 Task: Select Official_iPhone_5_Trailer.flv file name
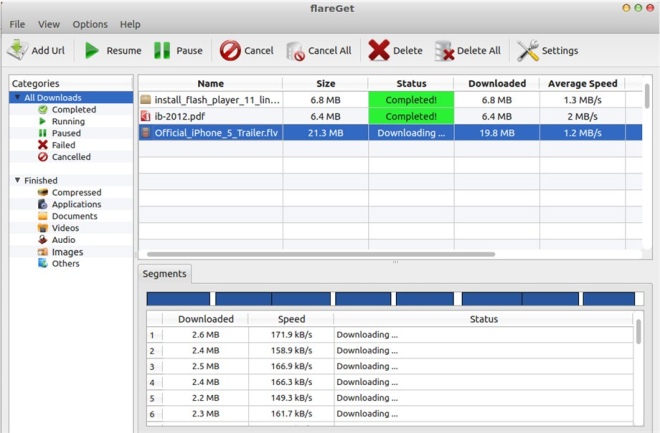click(216, 133)
